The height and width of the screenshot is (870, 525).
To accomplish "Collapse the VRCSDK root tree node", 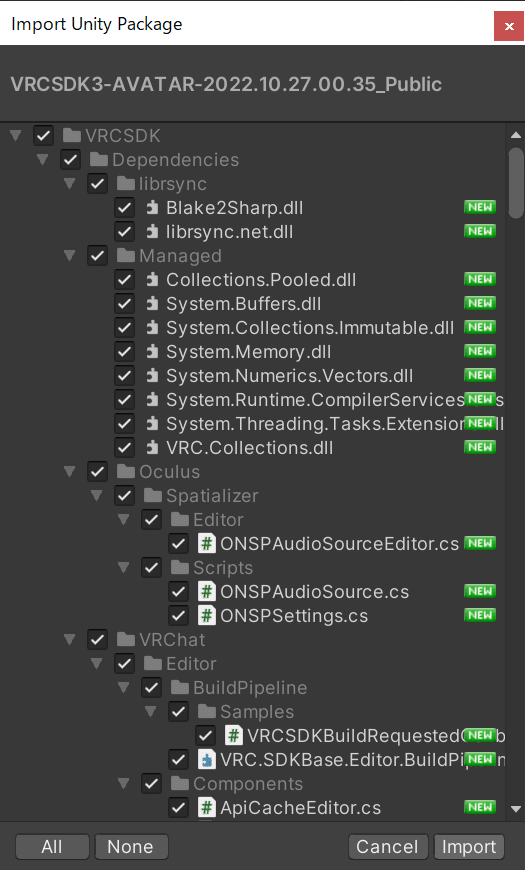I will (x=16, y=135).
